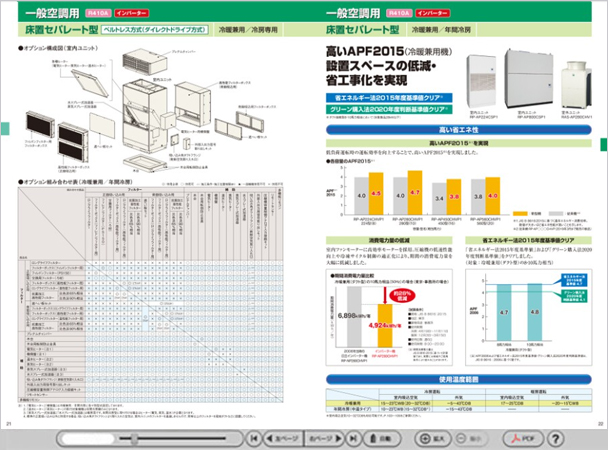The width and height of the screenshot is (608, 450).
Task: Open the PDF version
Action: pos(523,438)
